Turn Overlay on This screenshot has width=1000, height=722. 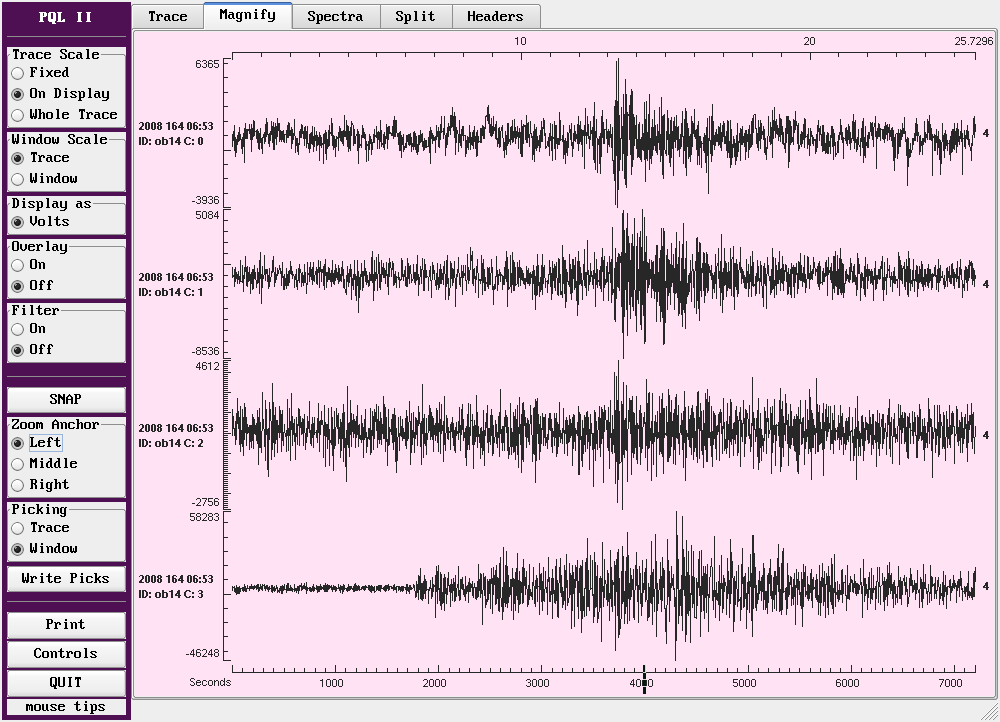click(x=18, y=265)
